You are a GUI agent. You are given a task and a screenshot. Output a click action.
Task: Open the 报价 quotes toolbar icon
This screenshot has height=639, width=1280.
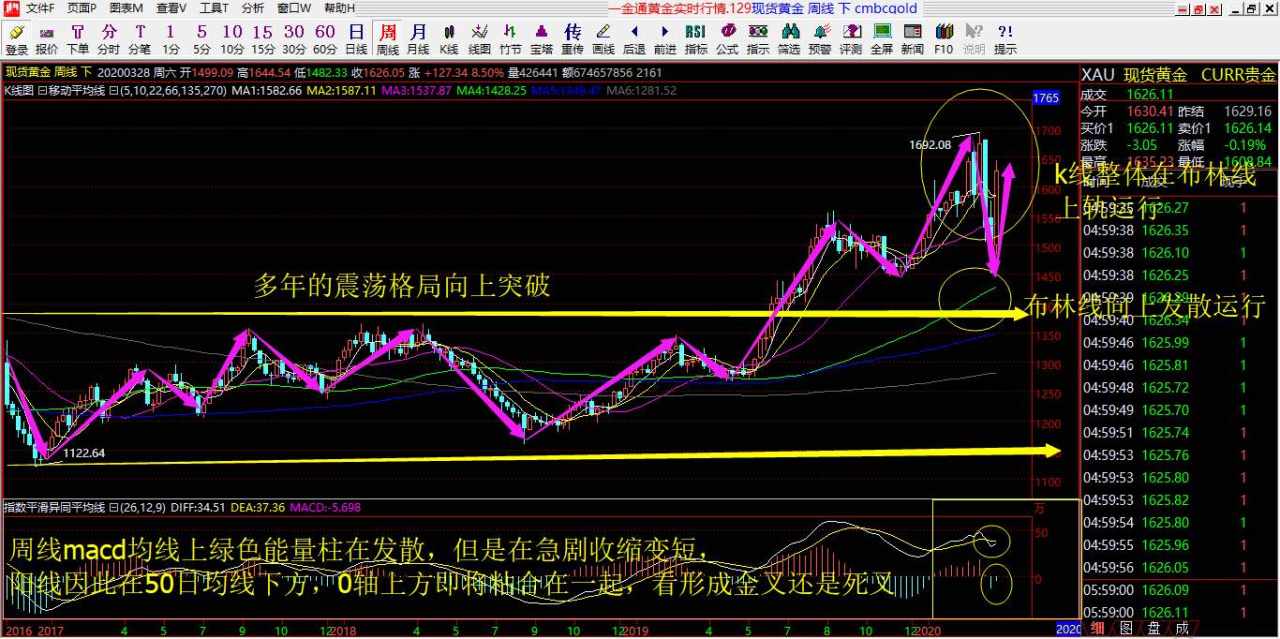(x=47, y=39)
